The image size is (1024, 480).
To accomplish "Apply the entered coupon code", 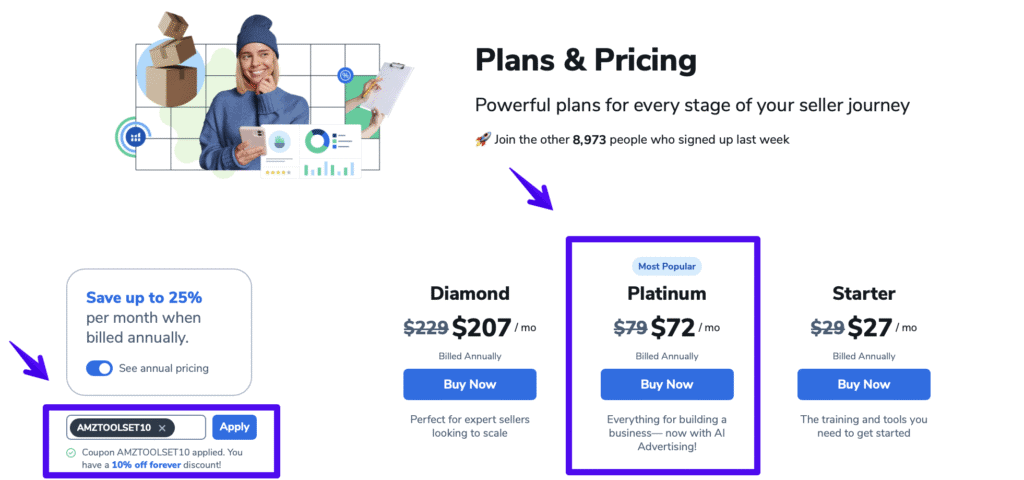I will [234, 427].
